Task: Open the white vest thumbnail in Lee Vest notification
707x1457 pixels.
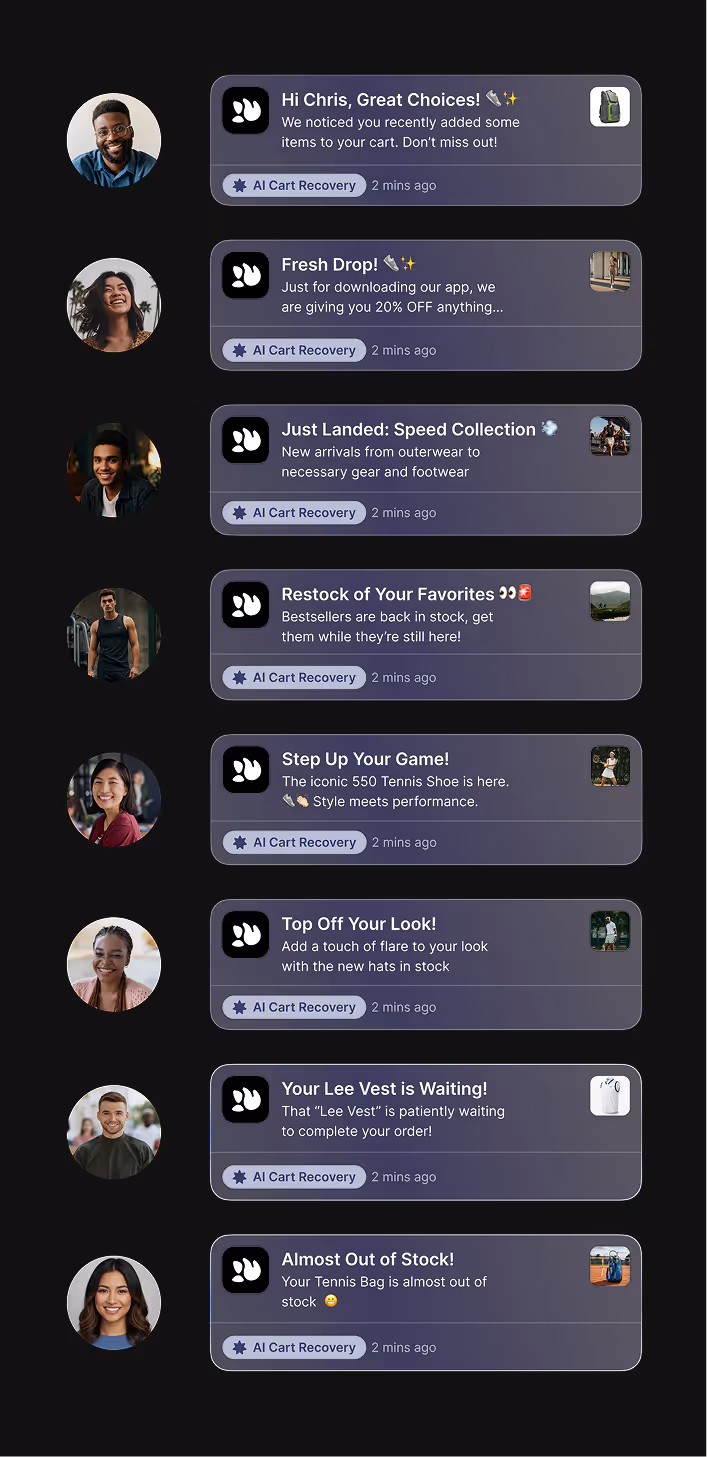Action: pos(610,1096)
